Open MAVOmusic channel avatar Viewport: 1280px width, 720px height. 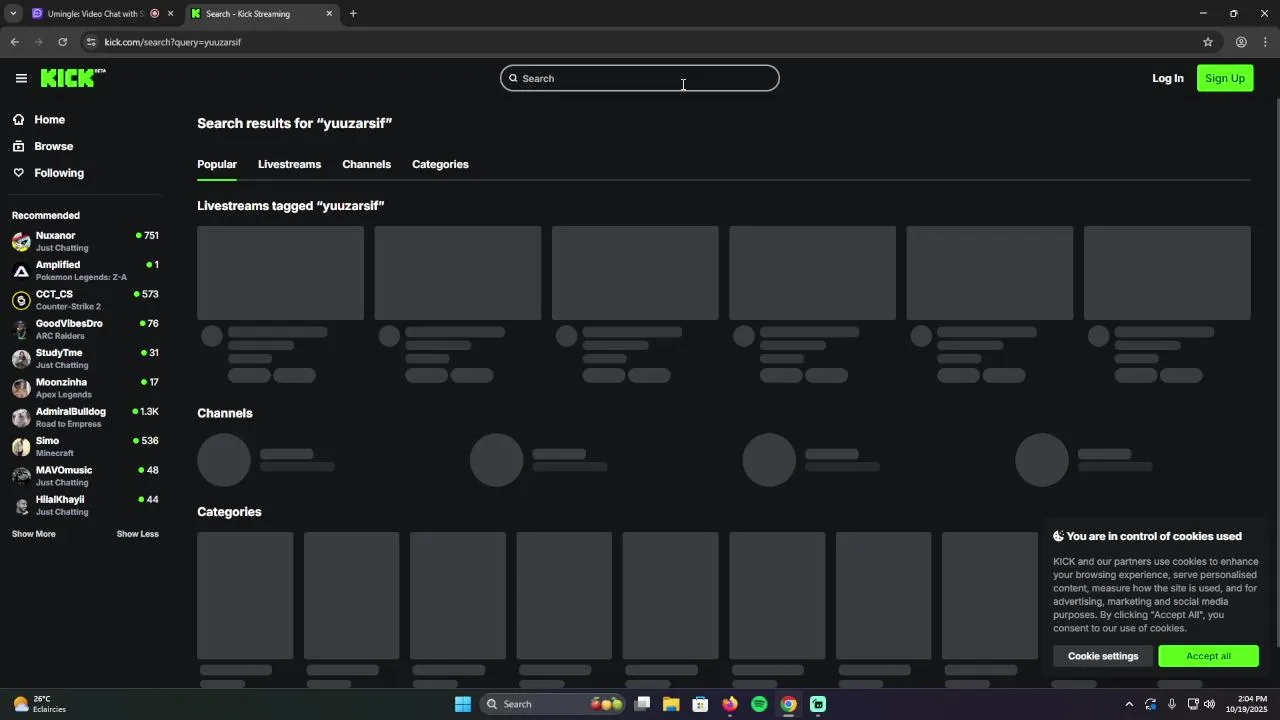pyautogui.click(x=21, y=476)
